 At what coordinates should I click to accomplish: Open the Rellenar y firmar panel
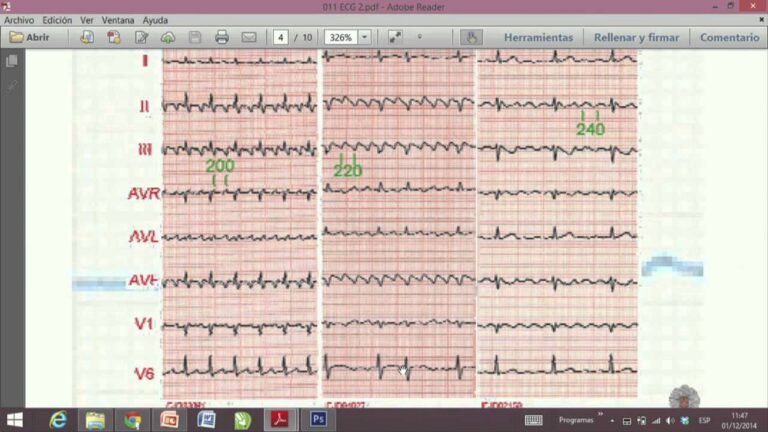(x=636, y=37)
